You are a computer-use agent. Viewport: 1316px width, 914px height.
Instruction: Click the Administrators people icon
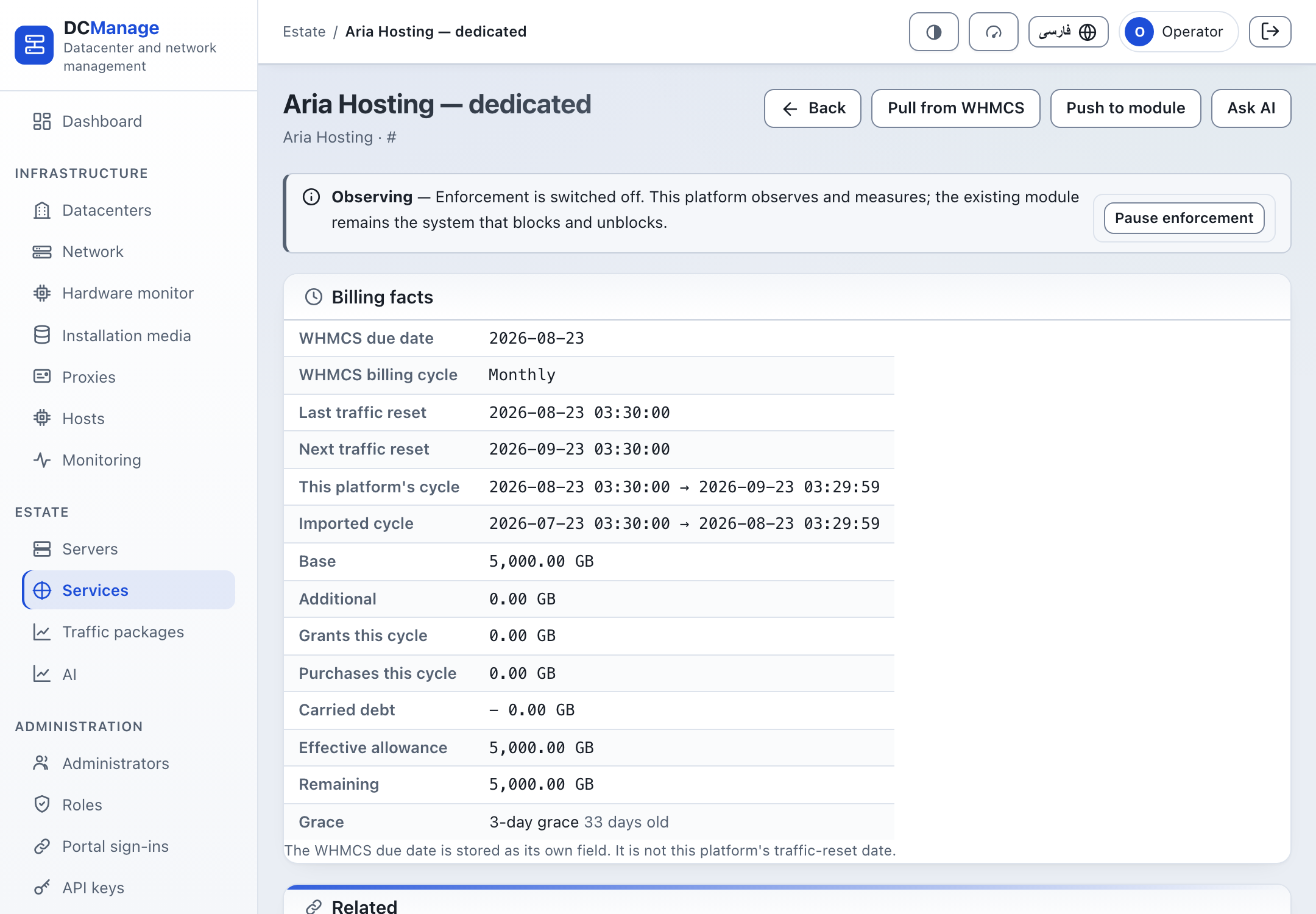coord(42,763)
